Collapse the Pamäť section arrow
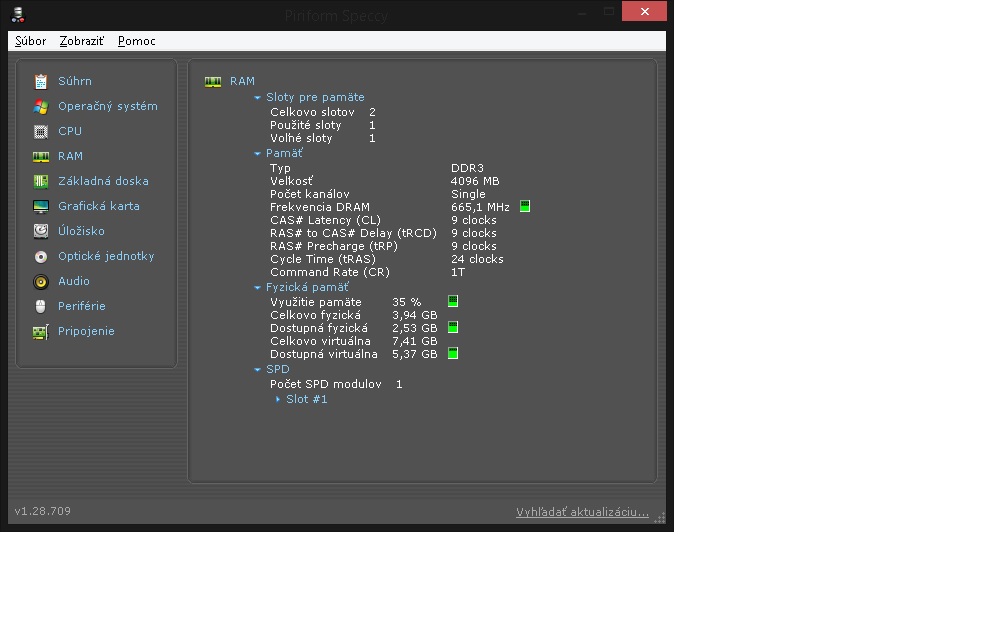Viewport: 1008px width, 630px height. pyautogui.click(x=257, y=154)
